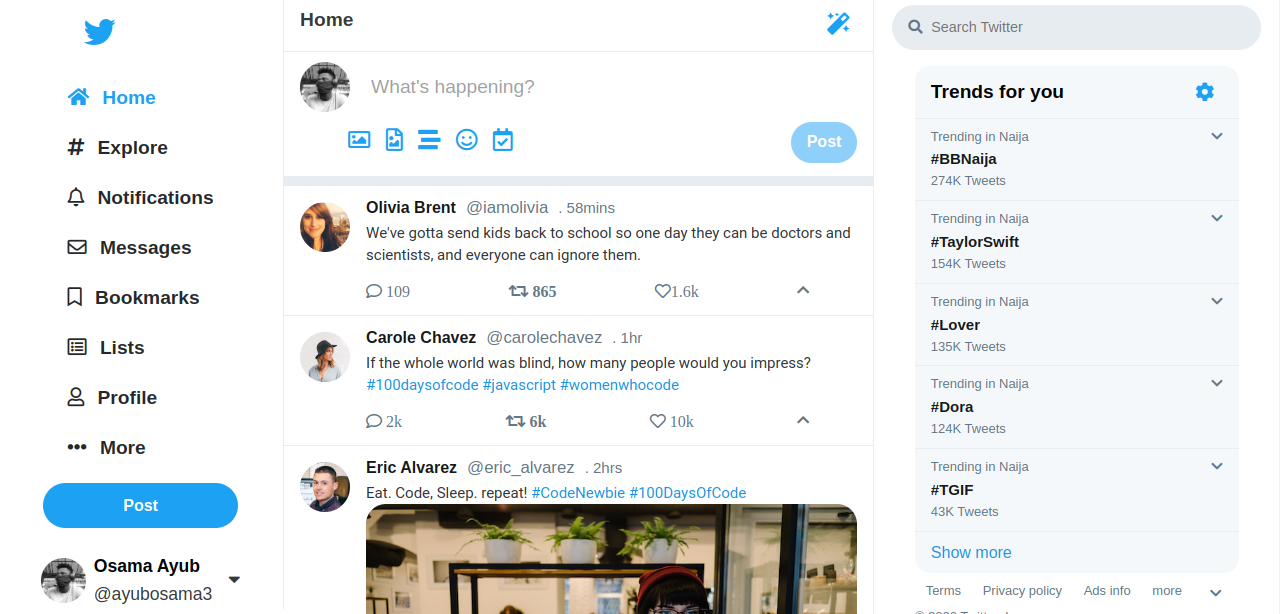This screenshot has width=1280, height=614.
Task: Click the GIF file icon in composer
Action: pyautogui.click(x=394, y=140)
